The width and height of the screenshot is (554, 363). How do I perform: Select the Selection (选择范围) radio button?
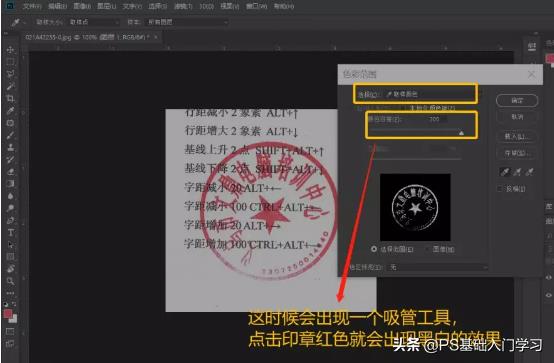point(374,249)
